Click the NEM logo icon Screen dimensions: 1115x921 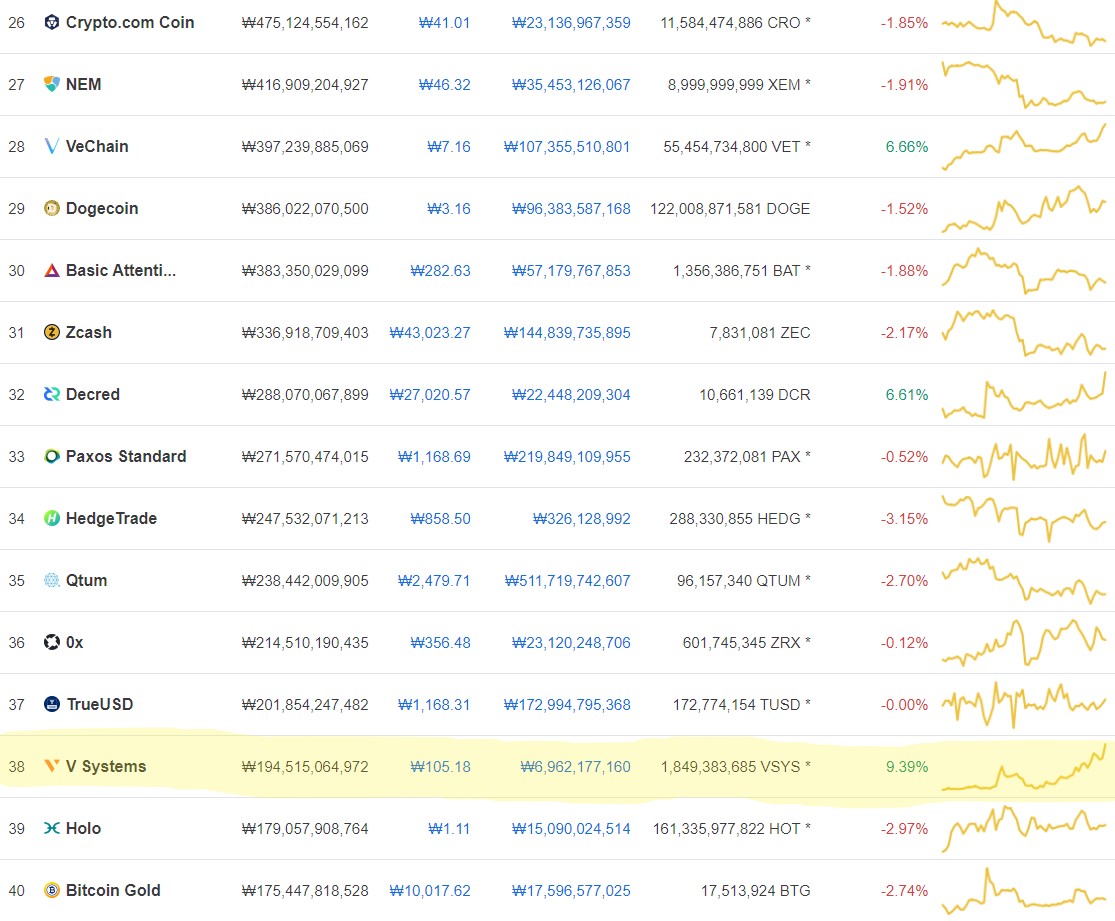52,85
